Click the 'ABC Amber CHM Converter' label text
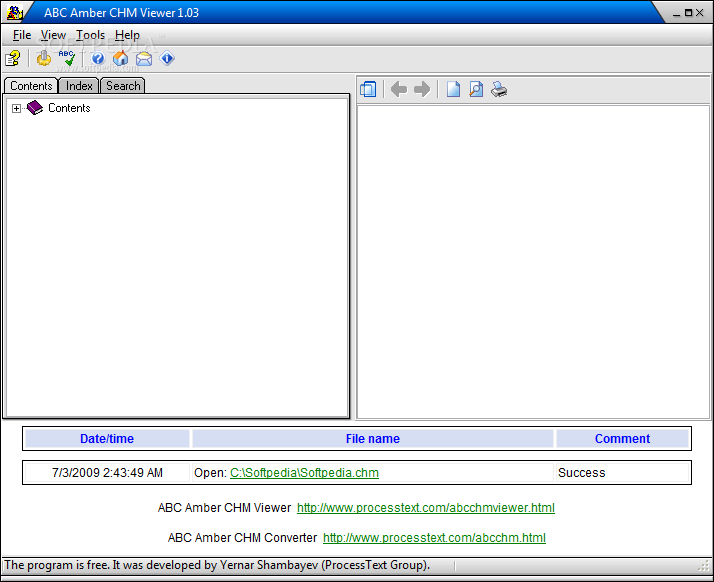Image resolution: width=714 pixels, height=582 pixels. tap(242, 538)
